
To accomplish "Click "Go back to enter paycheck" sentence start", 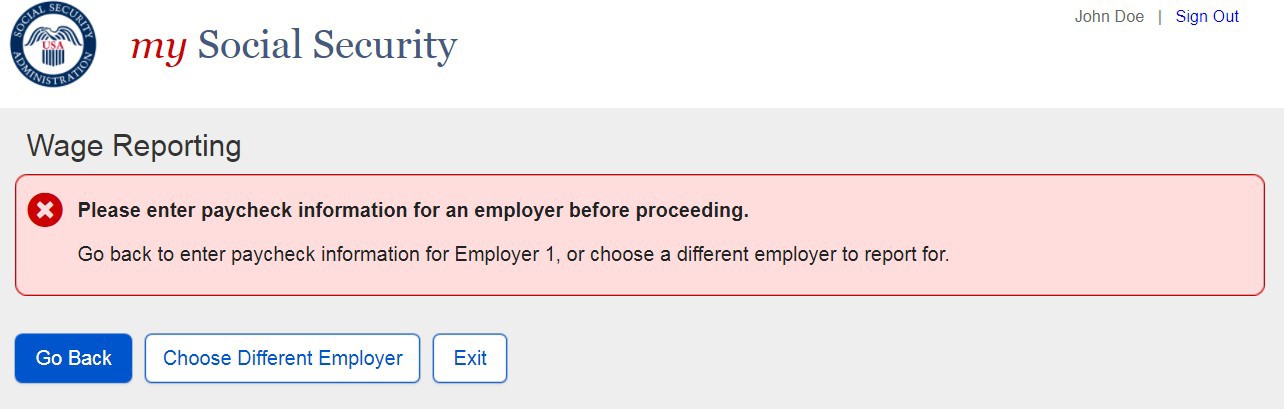I will [150, 254].
